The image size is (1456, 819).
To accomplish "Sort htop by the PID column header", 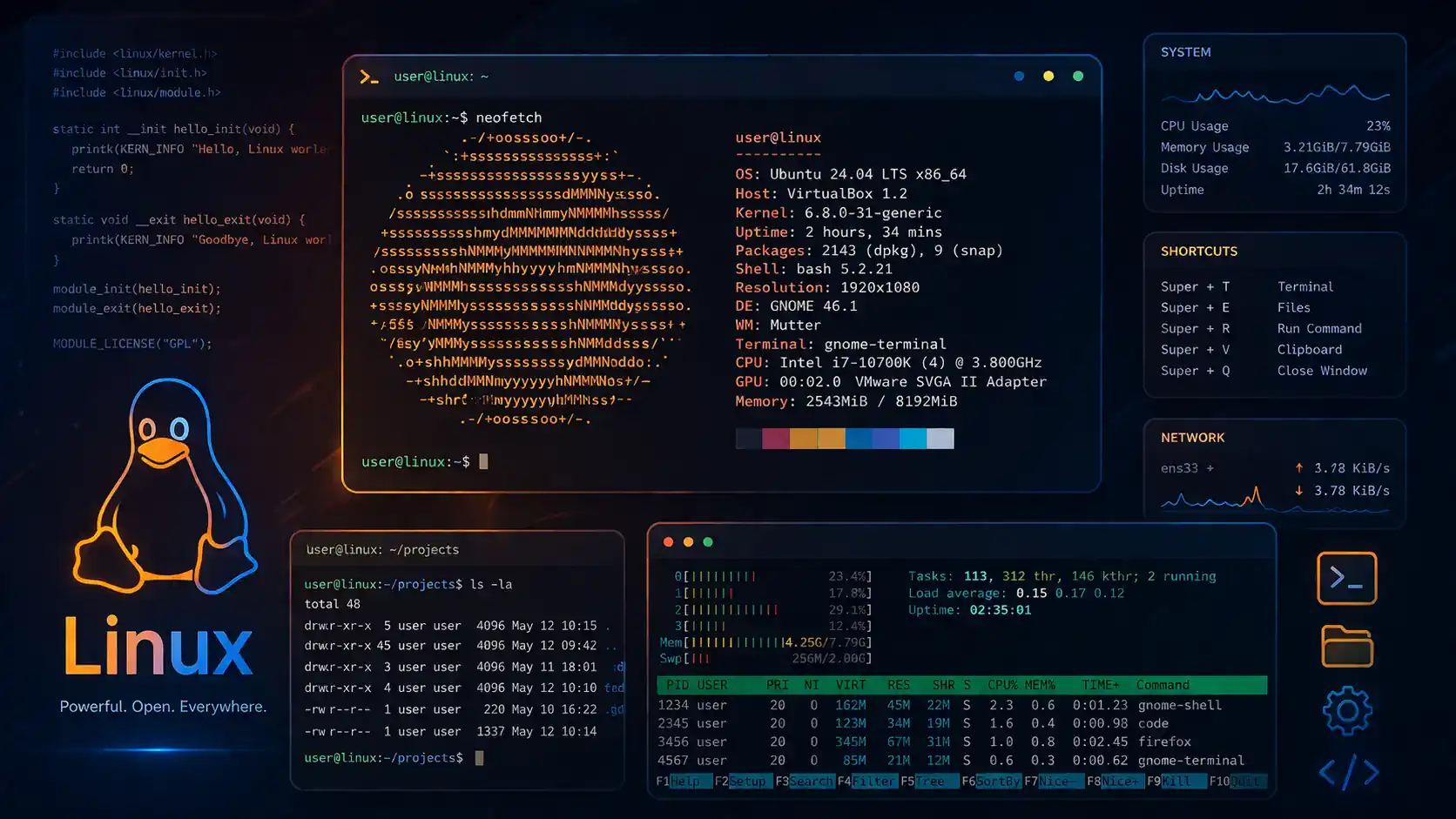I will pos(677,685).
